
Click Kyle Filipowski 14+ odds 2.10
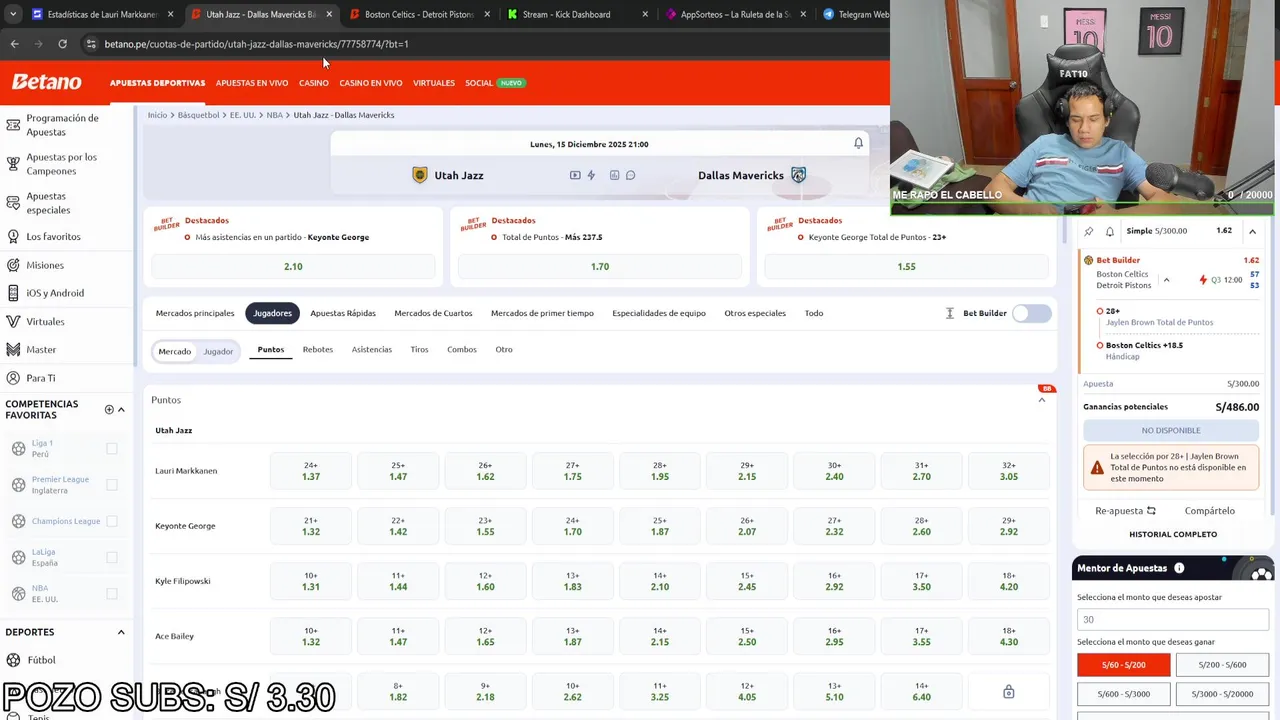(660, 581)
